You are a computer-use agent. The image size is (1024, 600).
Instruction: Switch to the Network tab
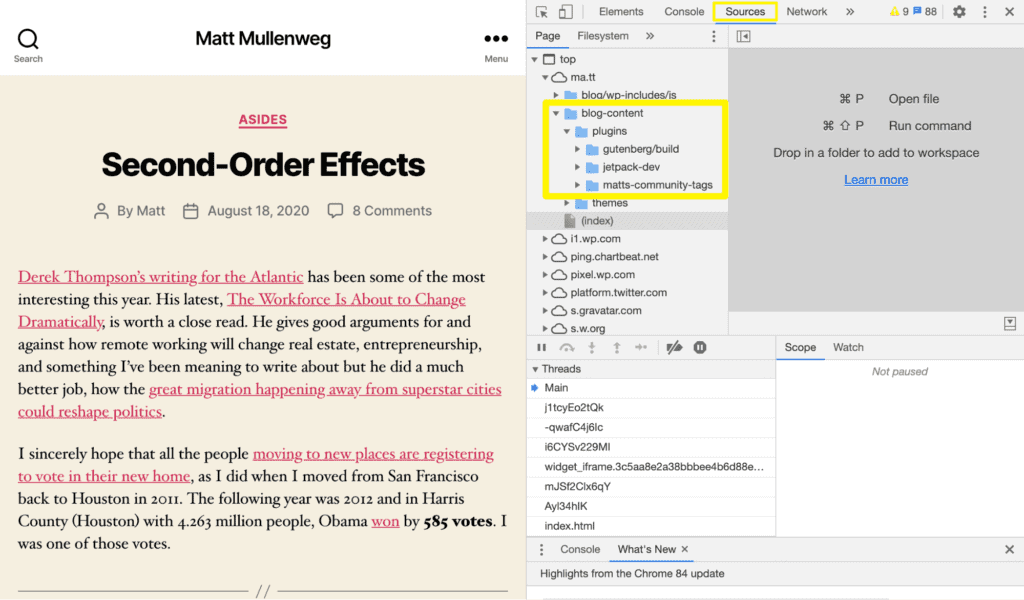pyautogui.click(x=806, y=12)
